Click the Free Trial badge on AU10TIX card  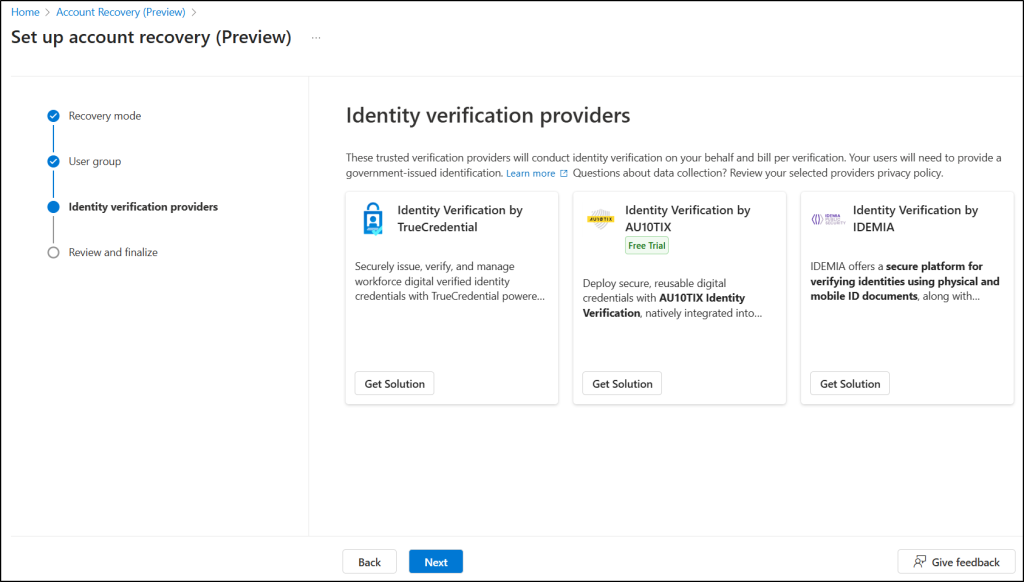(x=646, y=244)
